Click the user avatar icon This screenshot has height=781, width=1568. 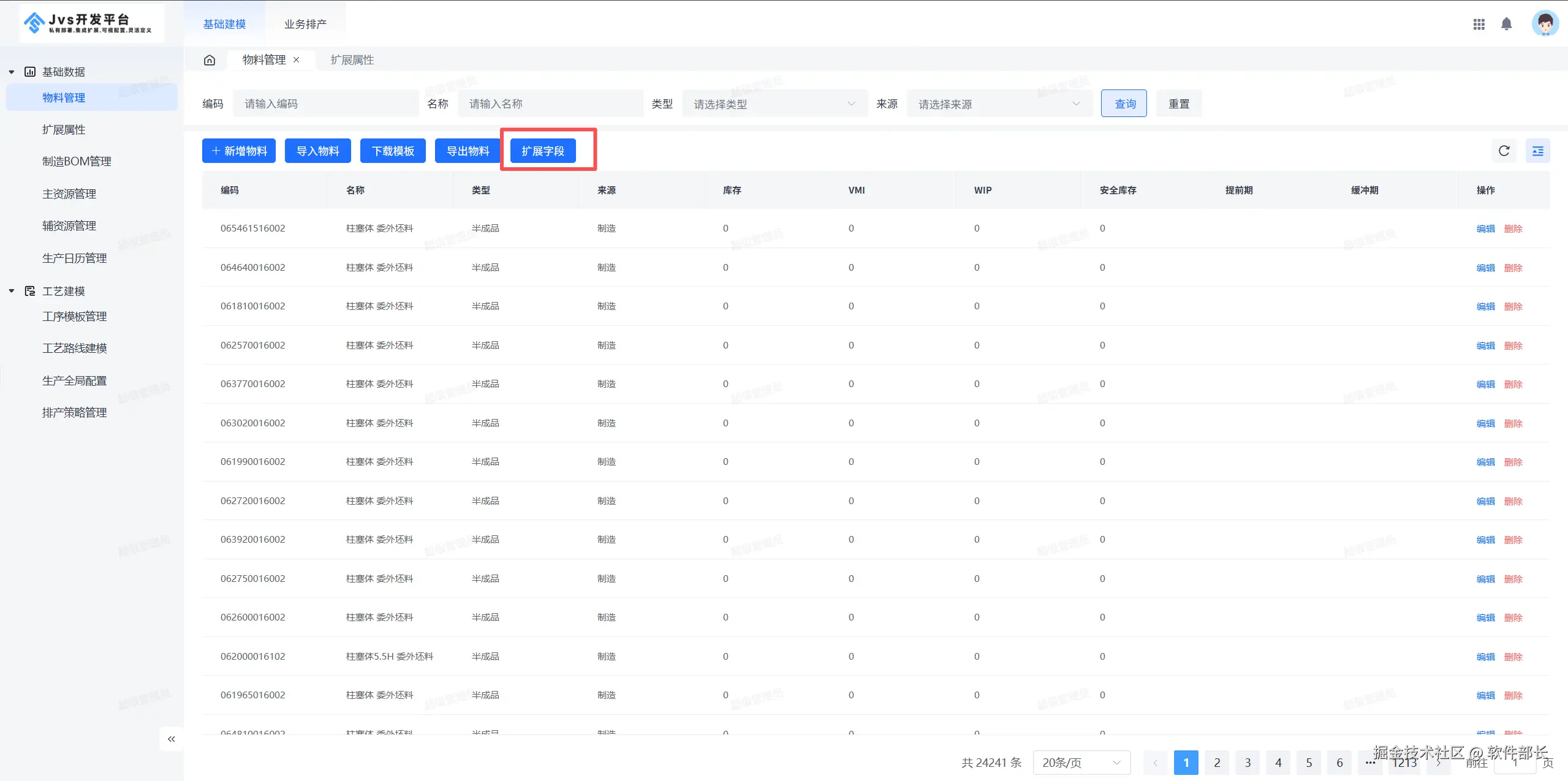click(1544, 24)
